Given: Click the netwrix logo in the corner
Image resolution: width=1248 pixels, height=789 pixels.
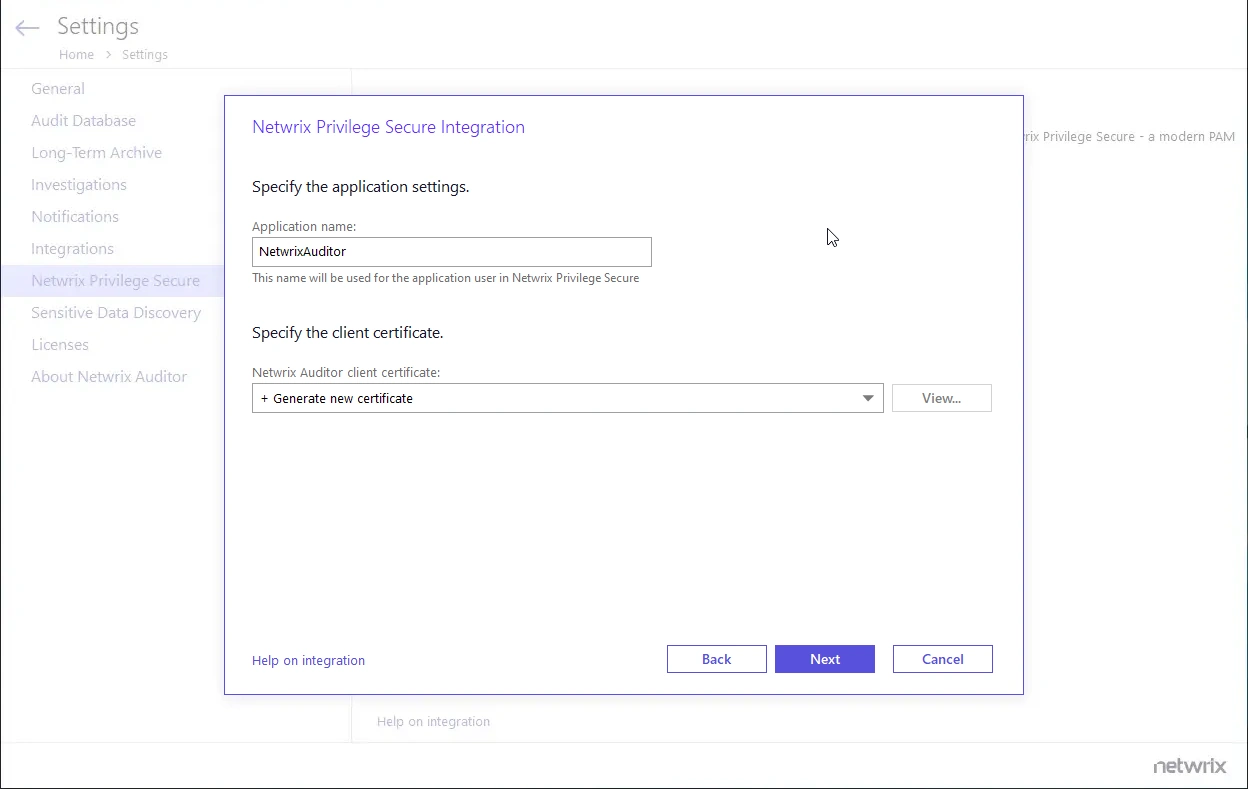Looking at the screenshot, I should click(1189, 765).
